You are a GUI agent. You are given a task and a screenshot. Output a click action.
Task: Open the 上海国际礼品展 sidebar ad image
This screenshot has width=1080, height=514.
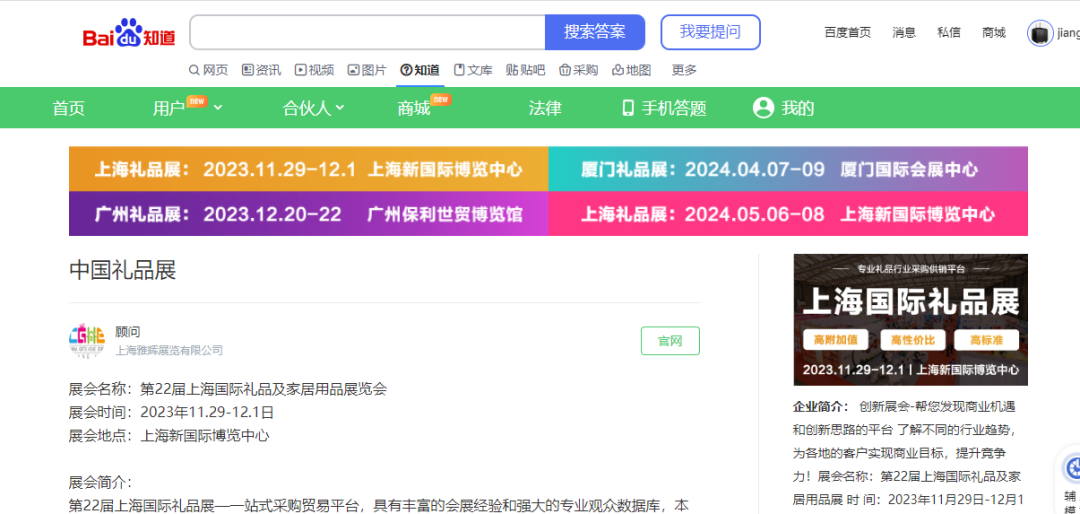(911, 320)
